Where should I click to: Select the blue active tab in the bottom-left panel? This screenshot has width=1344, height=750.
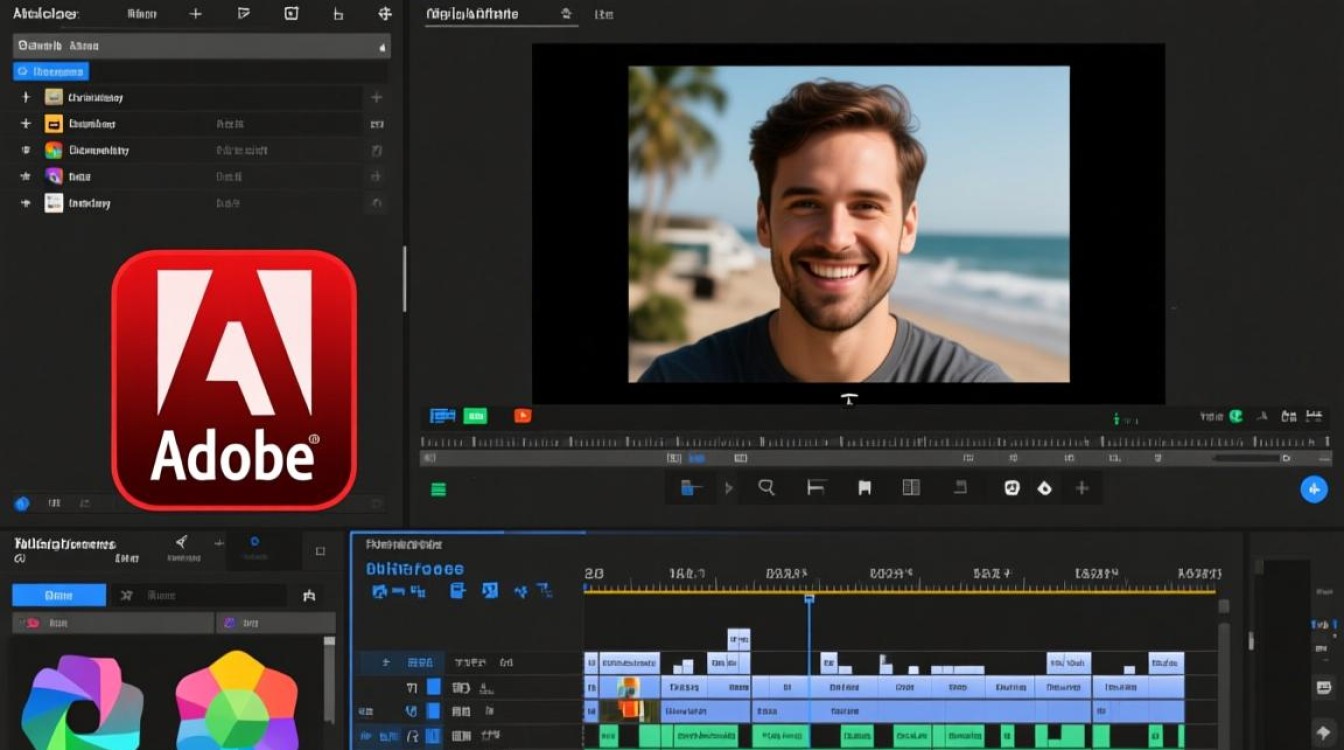59,595
